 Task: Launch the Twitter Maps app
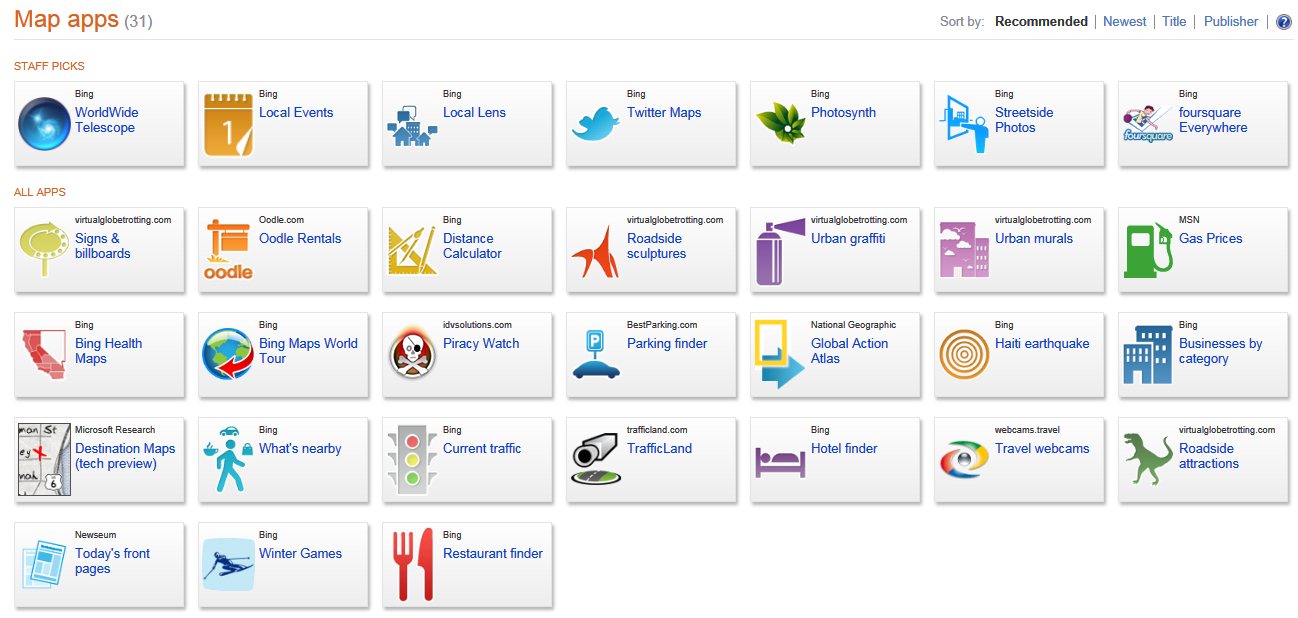(x=649, y=123)
